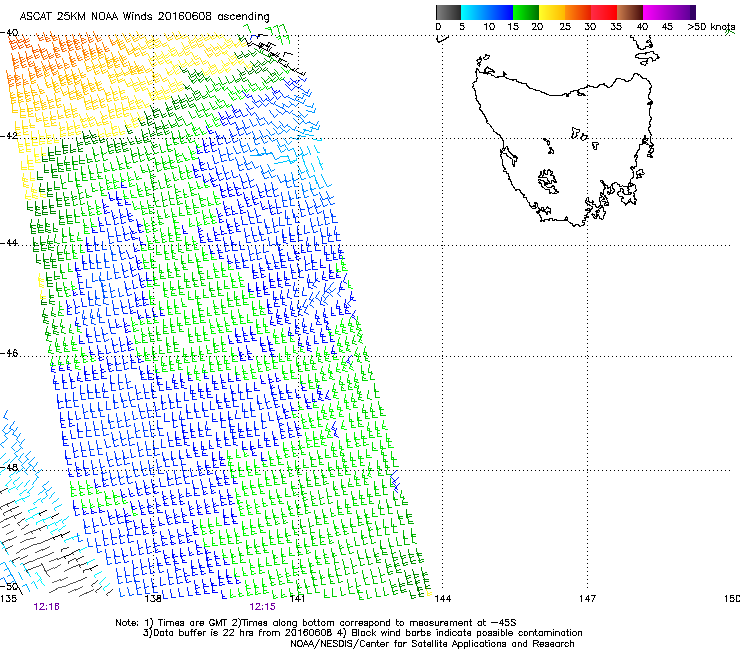The height and width of the screenshot is (650, 740).
Task: Click the latitude label '-42'
Action: (x=9, y=135)
